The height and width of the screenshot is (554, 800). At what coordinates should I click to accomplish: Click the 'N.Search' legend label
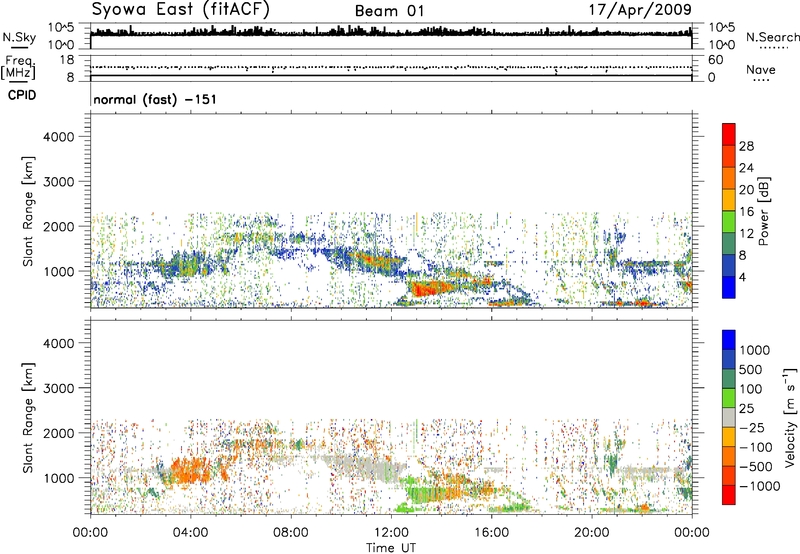pos(773,37)
